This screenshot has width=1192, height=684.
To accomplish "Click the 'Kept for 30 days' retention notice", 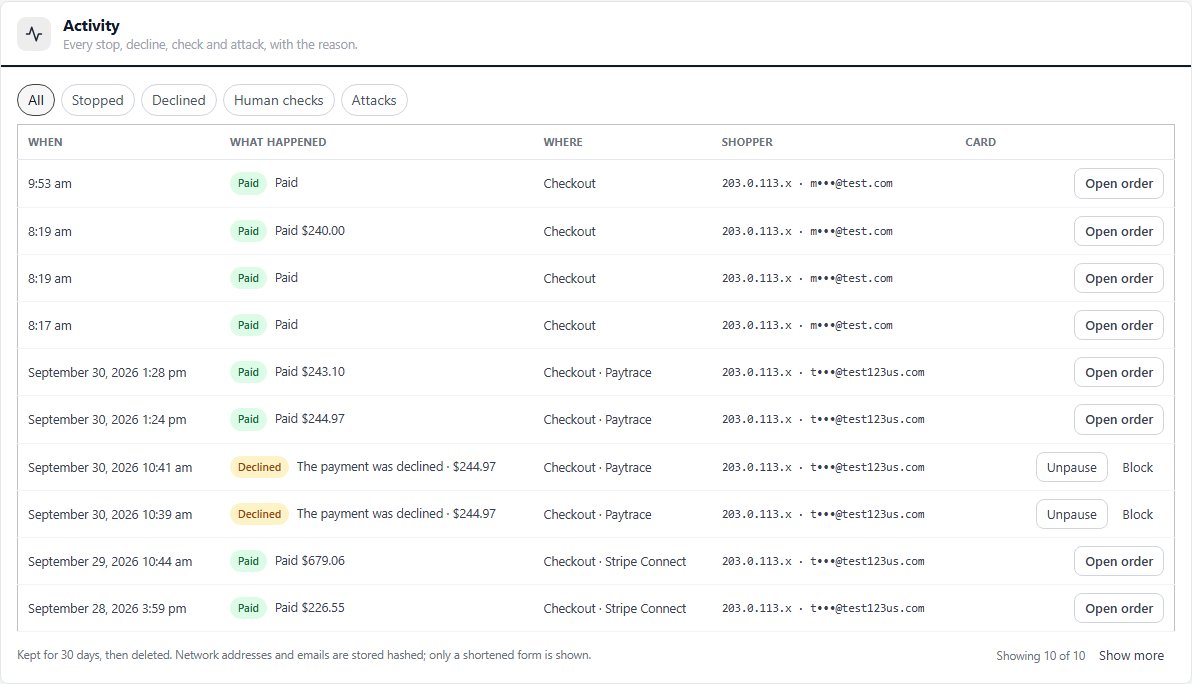I will (304, 655).
